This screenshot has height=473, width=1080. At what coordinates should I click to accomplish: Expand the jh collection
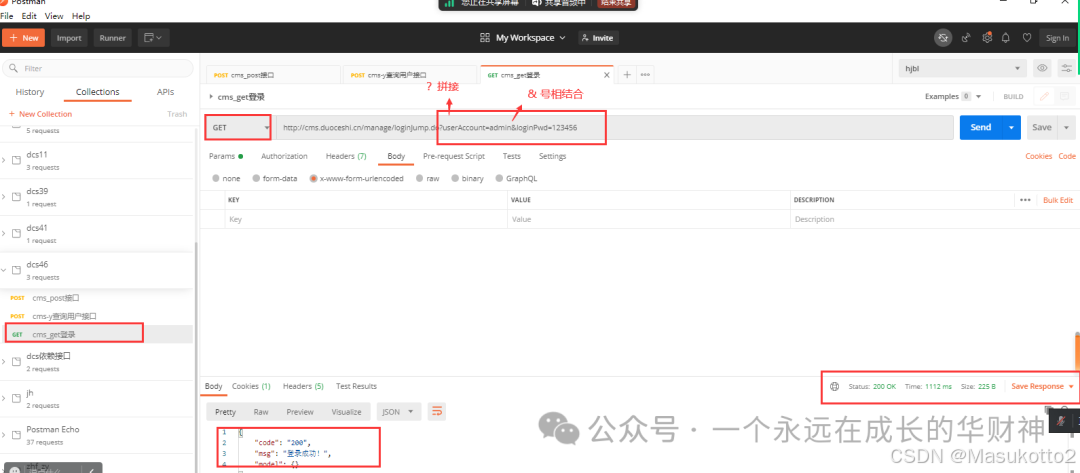(x=3, y=398)
